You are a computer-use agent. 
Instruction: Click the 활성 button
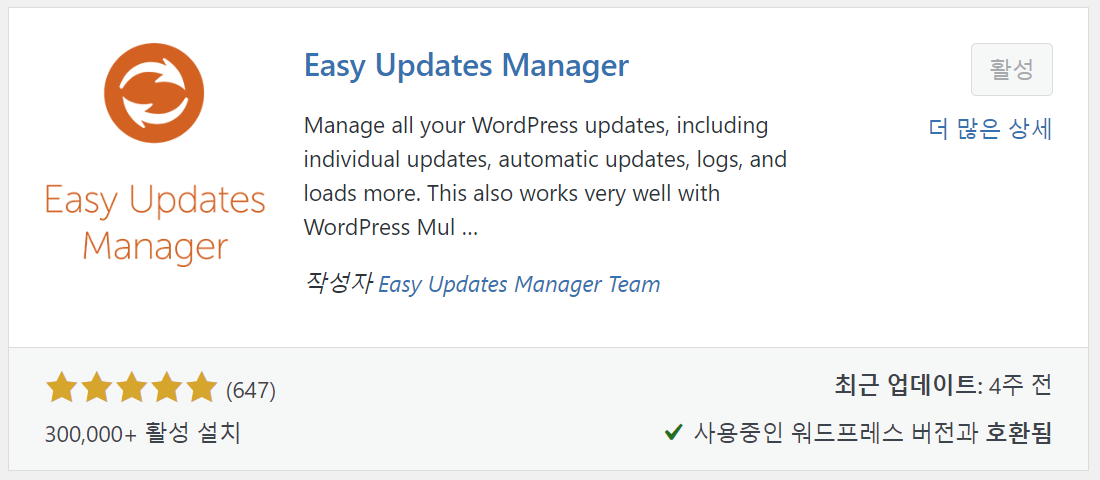1012,69
